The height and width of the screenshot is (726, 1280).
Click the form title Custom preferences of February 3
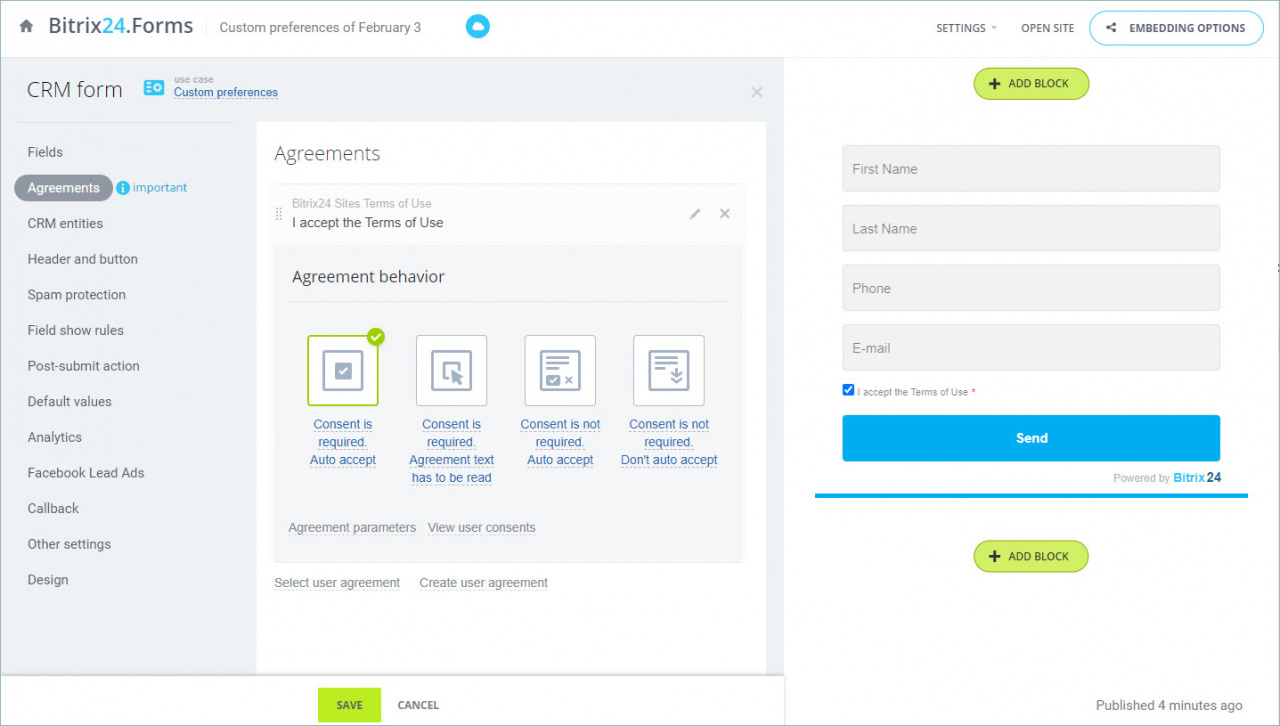tap(320, 27)
